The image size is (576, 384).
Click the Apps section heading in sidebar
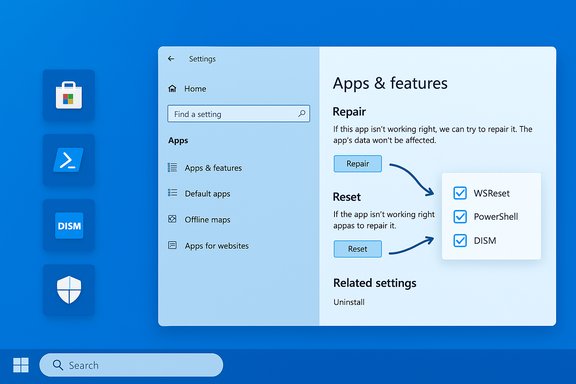click(178, 140)
